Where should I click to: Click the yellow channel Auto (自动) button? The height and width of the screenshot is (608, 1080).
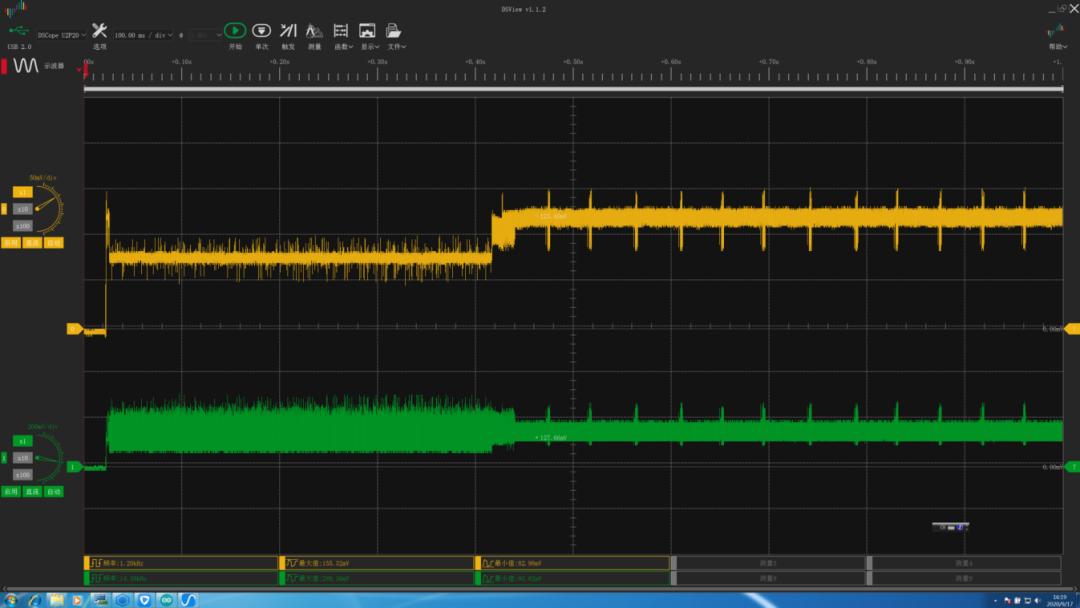tap(54, 242)
